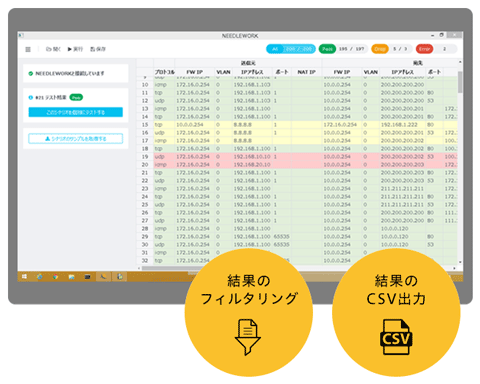
Task: Open File Explorer from the taskbar
Action: coord(71,277)
